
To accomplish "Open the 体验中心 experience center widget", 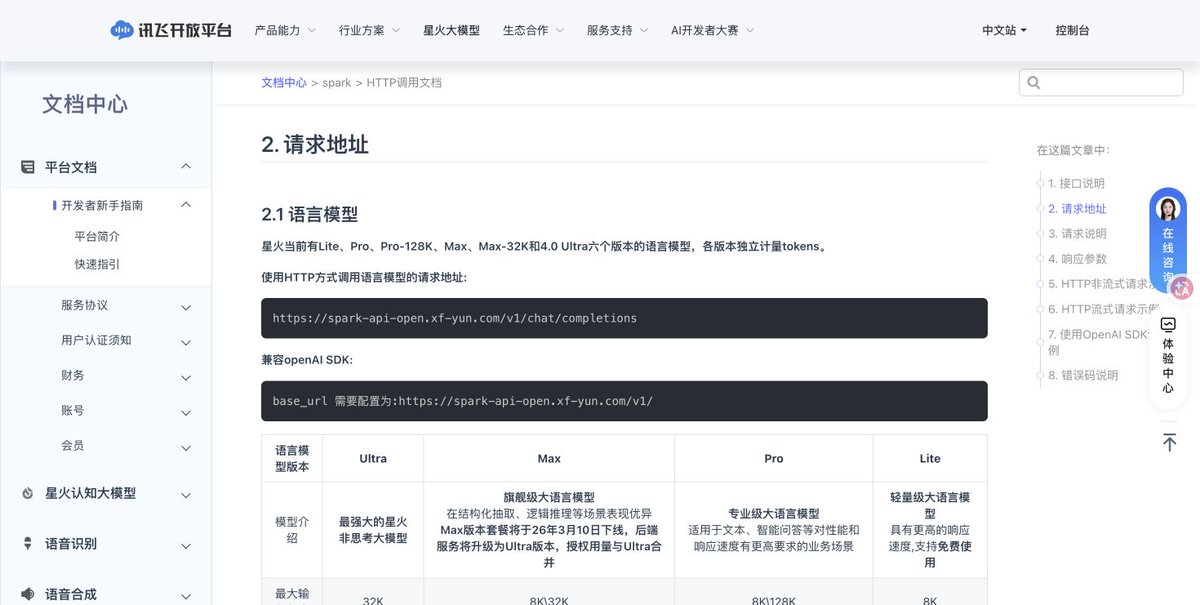I will (1168, 355).
